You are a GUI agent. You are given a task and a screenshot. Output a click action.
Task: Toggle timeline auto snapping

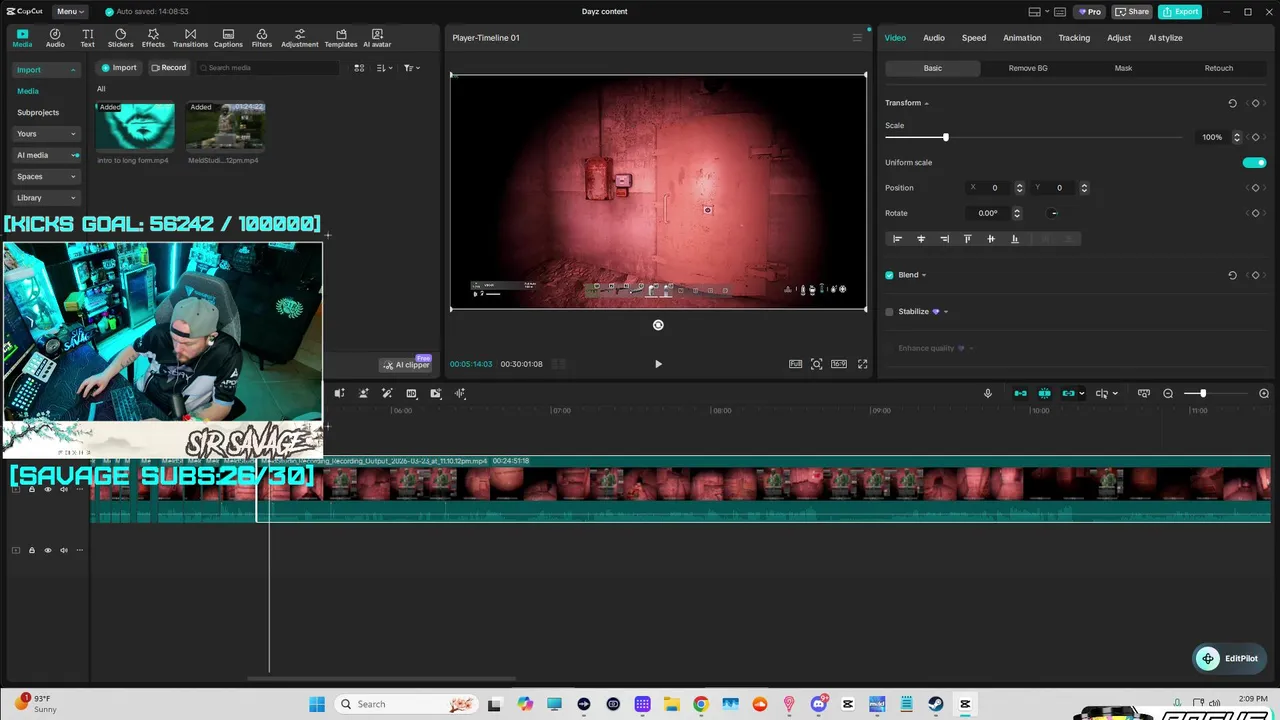pyautogui.click(x=1044, y=394)
